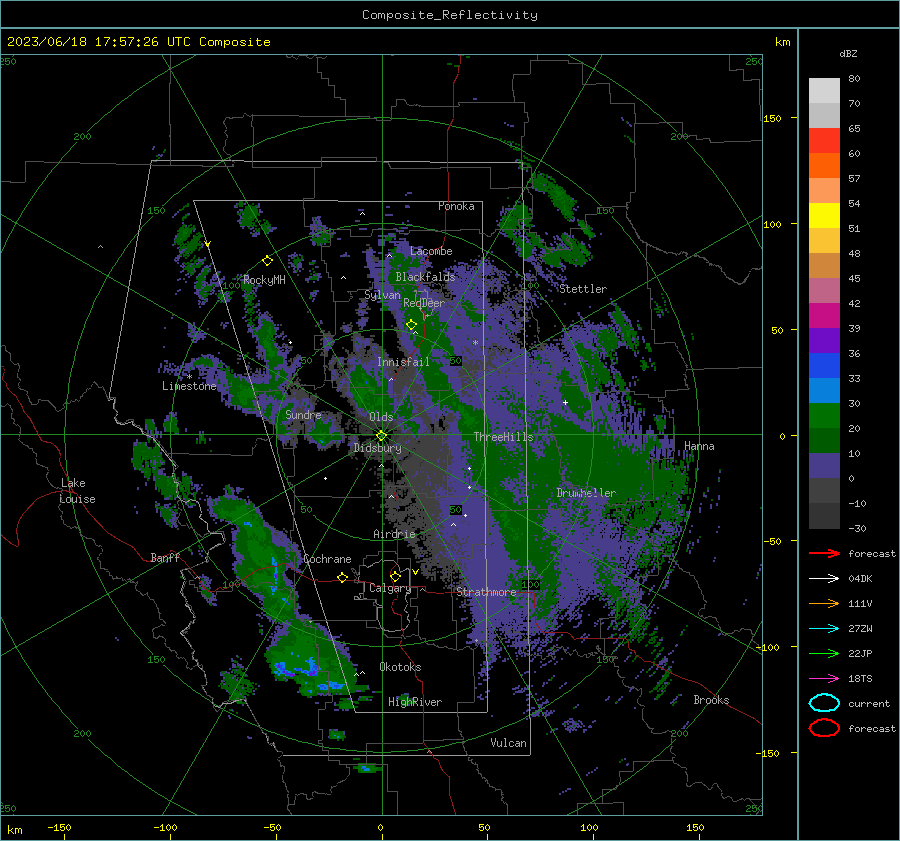
Task: Click the Composite_Reflectivity title text
Action: pyautogui.click(x=449, y=15)
